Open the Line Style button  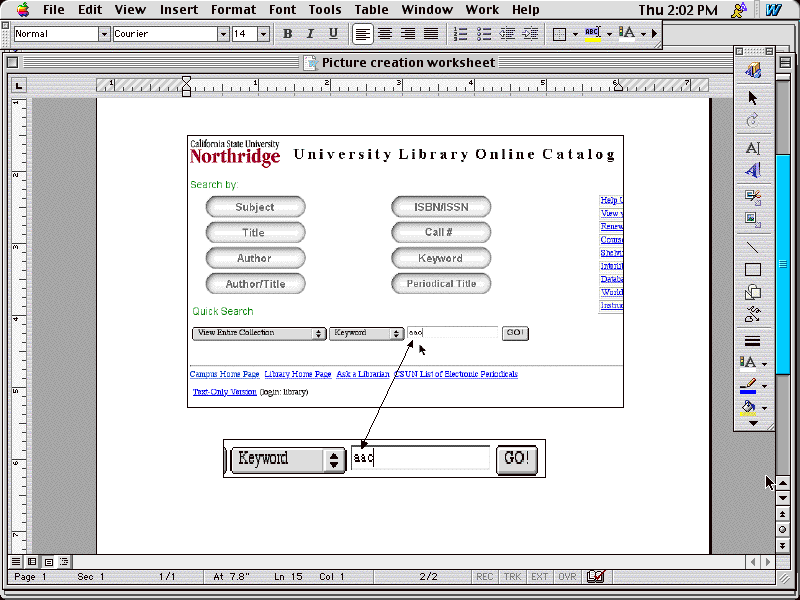pos(753,341)
